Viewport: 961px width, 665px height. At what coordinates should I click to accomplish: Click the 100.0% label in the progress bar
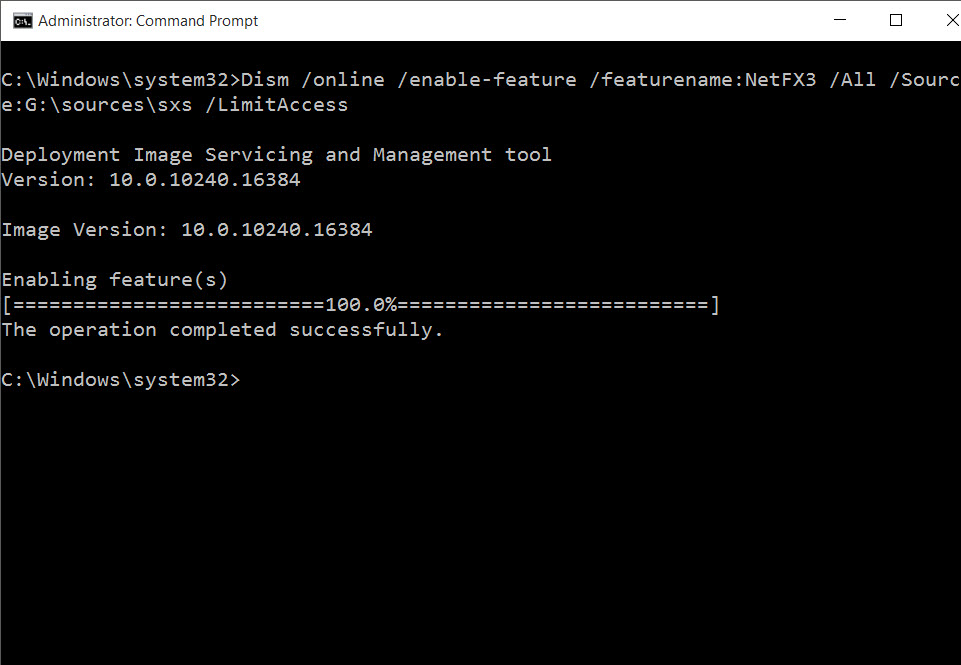coord(361,305)
